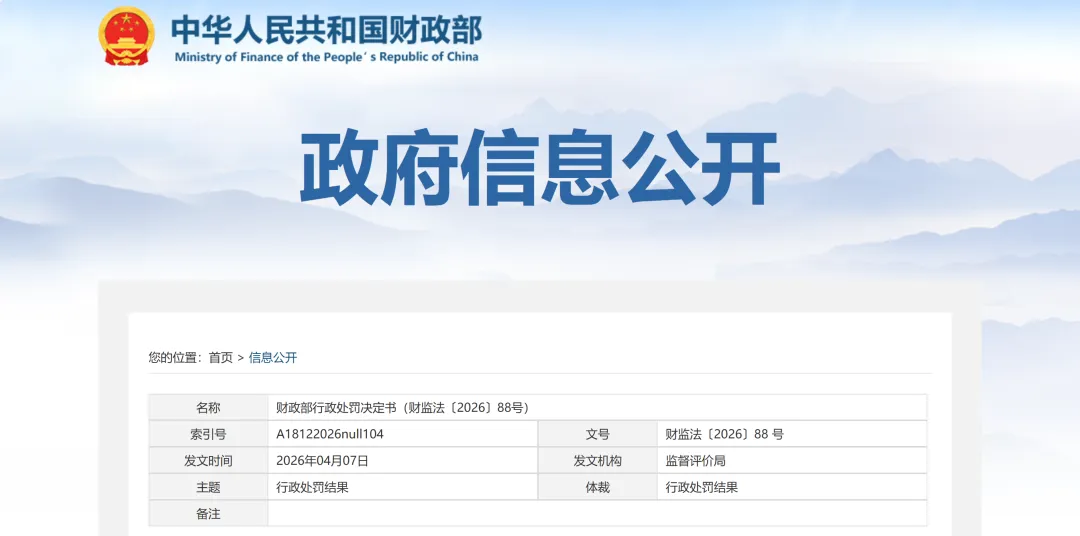The height and width of the screenshot is (536, 1080).
Task: Click the 发文时间 label cell
Action: [x=208, y=461]
